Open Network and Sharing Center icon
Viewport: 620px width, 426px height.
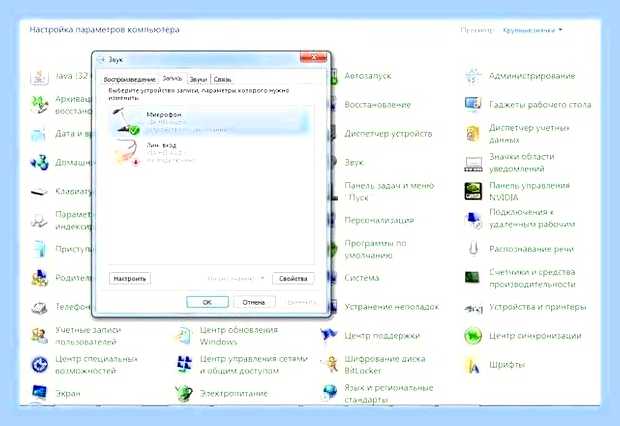(x=184, y=365)
